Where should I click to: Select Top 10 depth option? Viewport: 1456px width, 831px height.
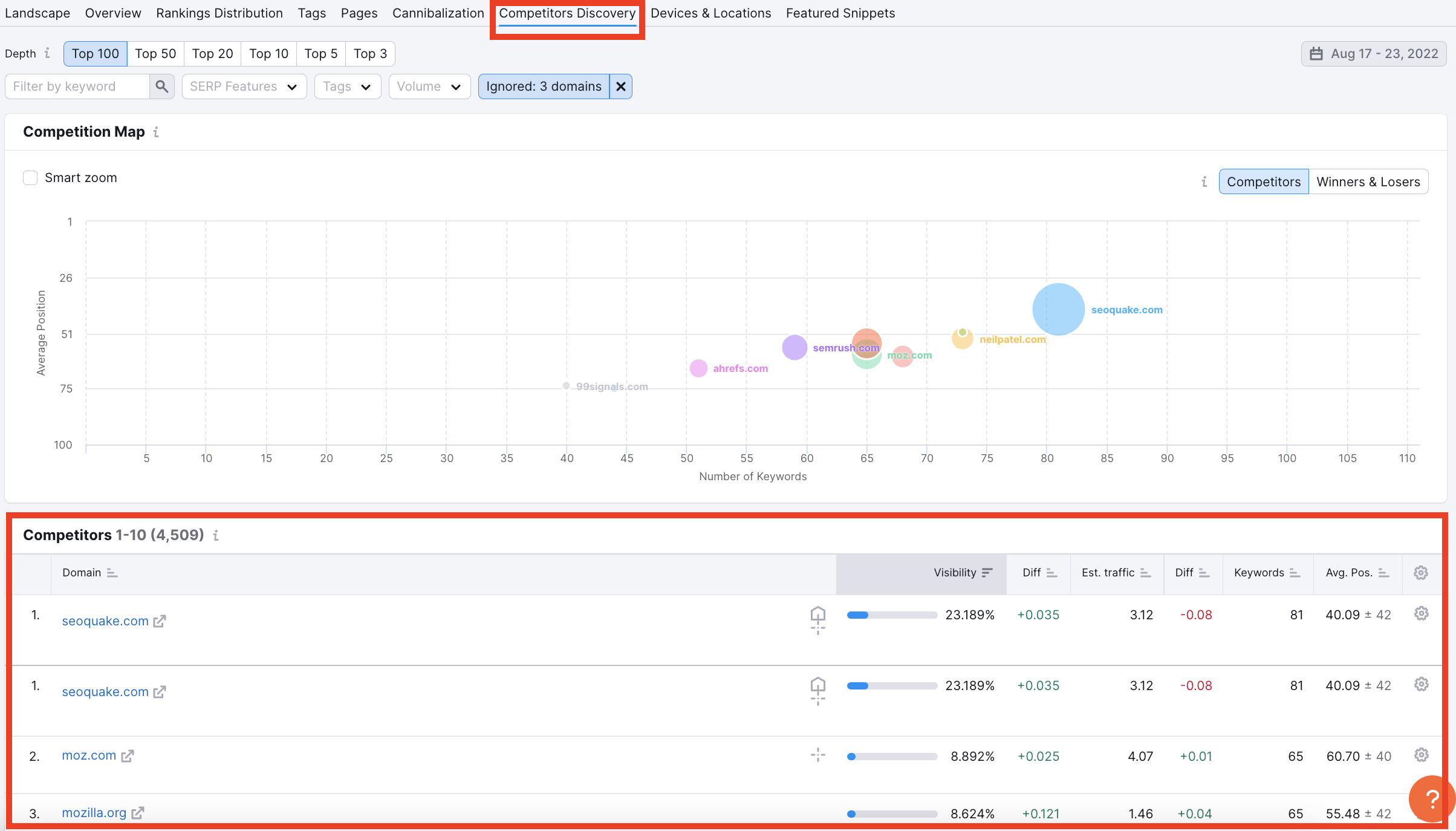click(x=268, y=54)
